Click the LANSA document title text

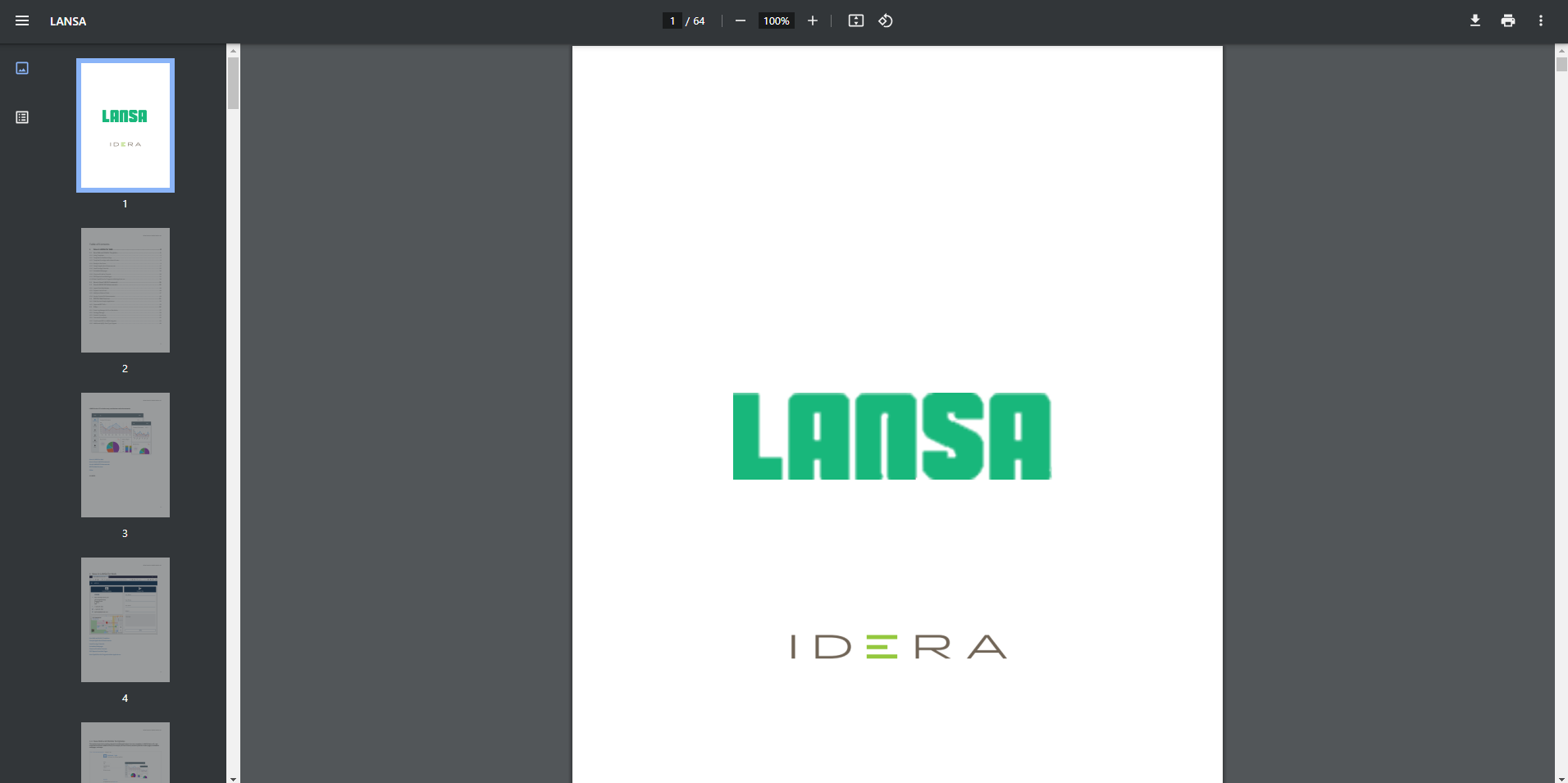click(68, 21)
